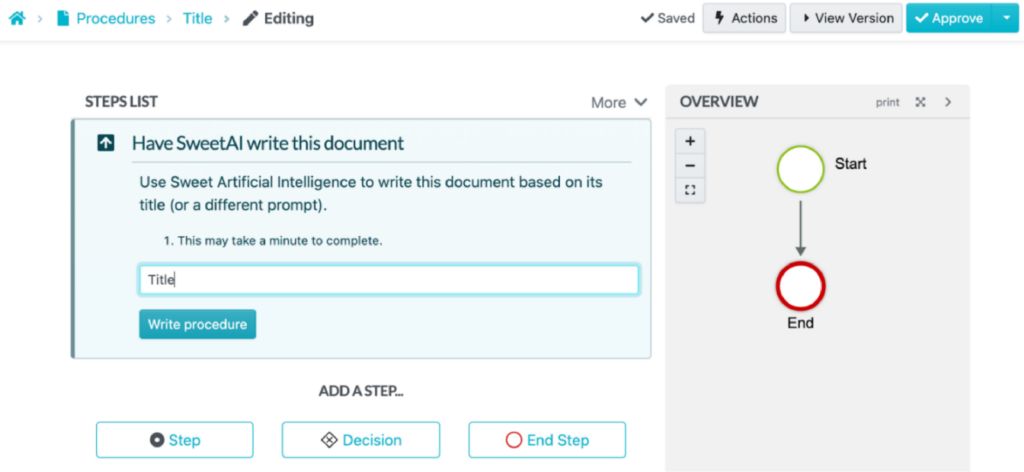Approve the procedure
The height and width of the screenshot is (472, 1024).
coord(948,18)
